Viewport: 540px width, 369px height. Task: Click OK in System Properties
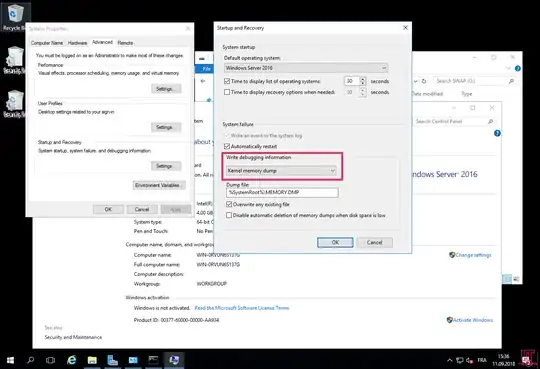pyautogui.click(x=108, y=209)
